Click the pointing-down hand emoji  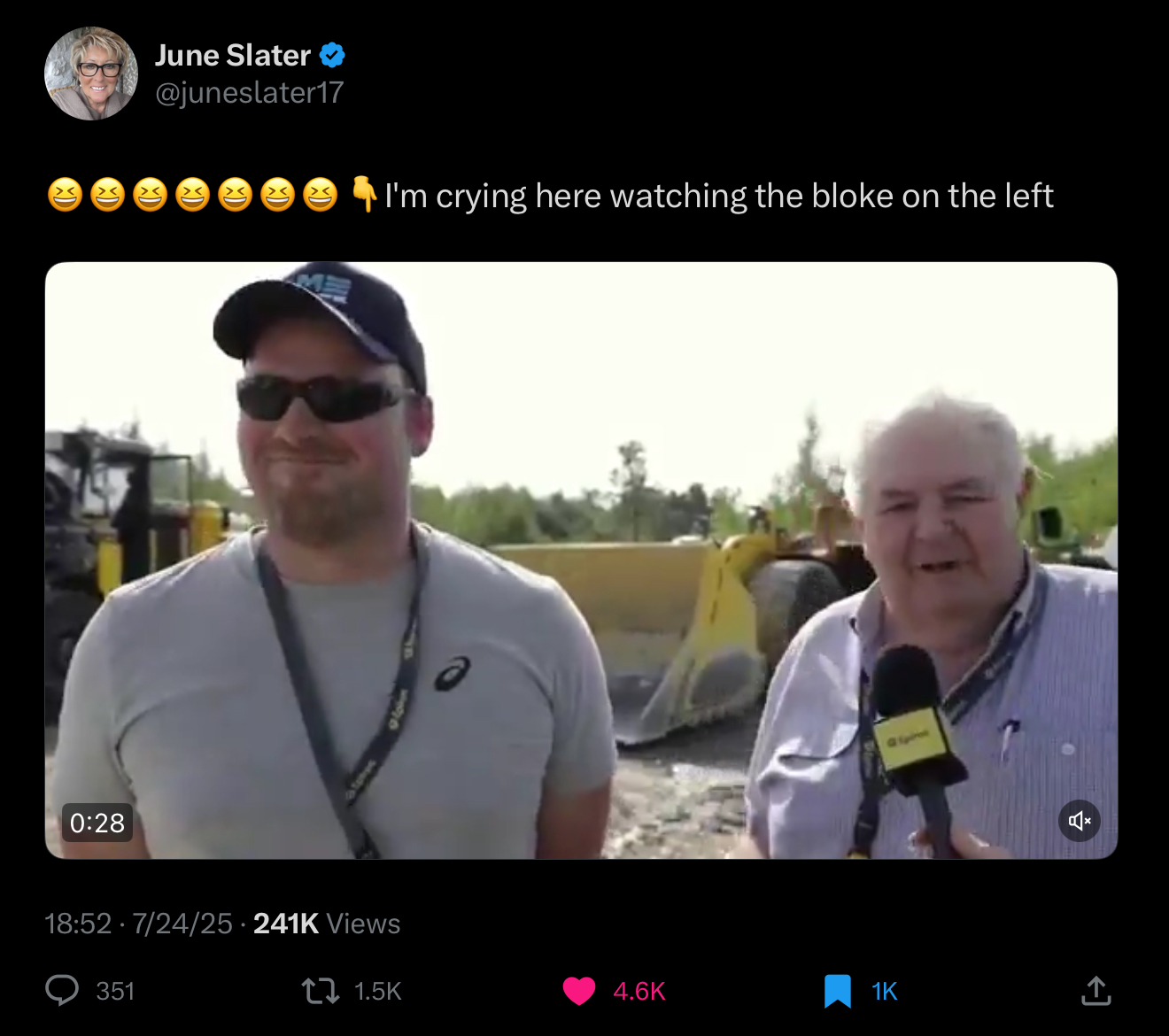coord(364,195)
